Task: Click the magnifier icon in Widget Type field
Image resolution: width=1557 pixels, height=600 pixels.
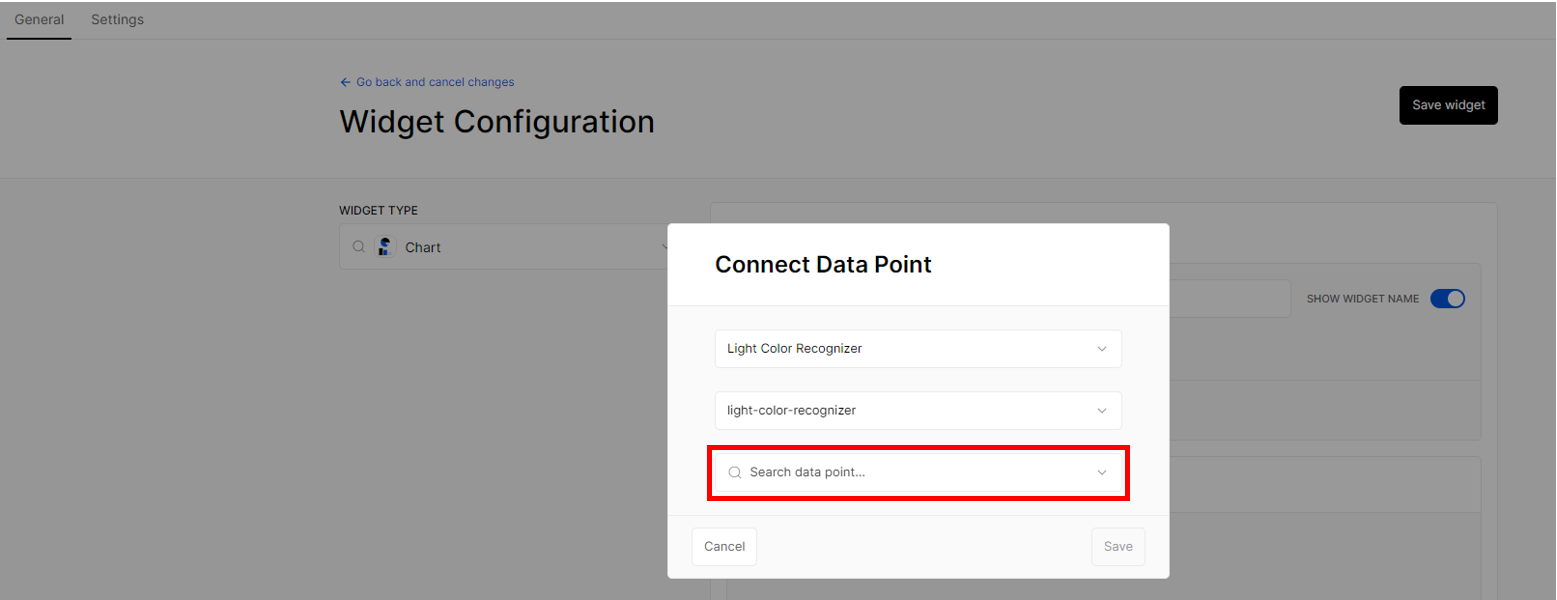Action: (x=358, y=247)
